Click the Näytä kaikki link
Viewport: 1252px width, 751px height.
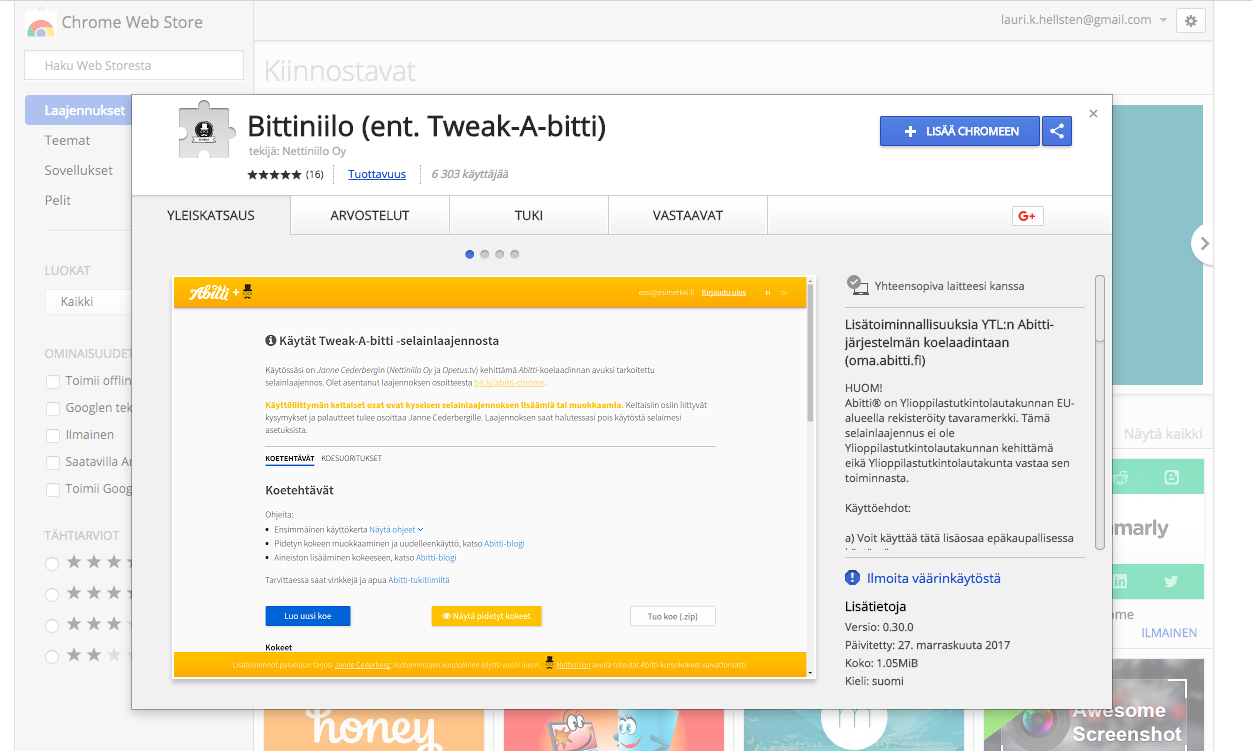[x=1163, y=434]
